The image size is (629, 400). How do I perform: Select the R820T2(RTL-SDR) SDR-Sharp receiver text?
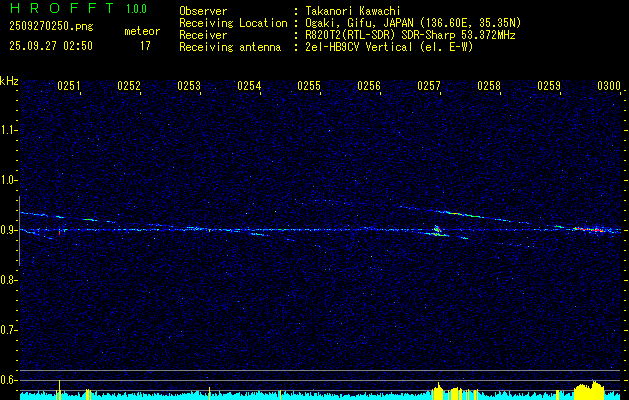(410, 35)
